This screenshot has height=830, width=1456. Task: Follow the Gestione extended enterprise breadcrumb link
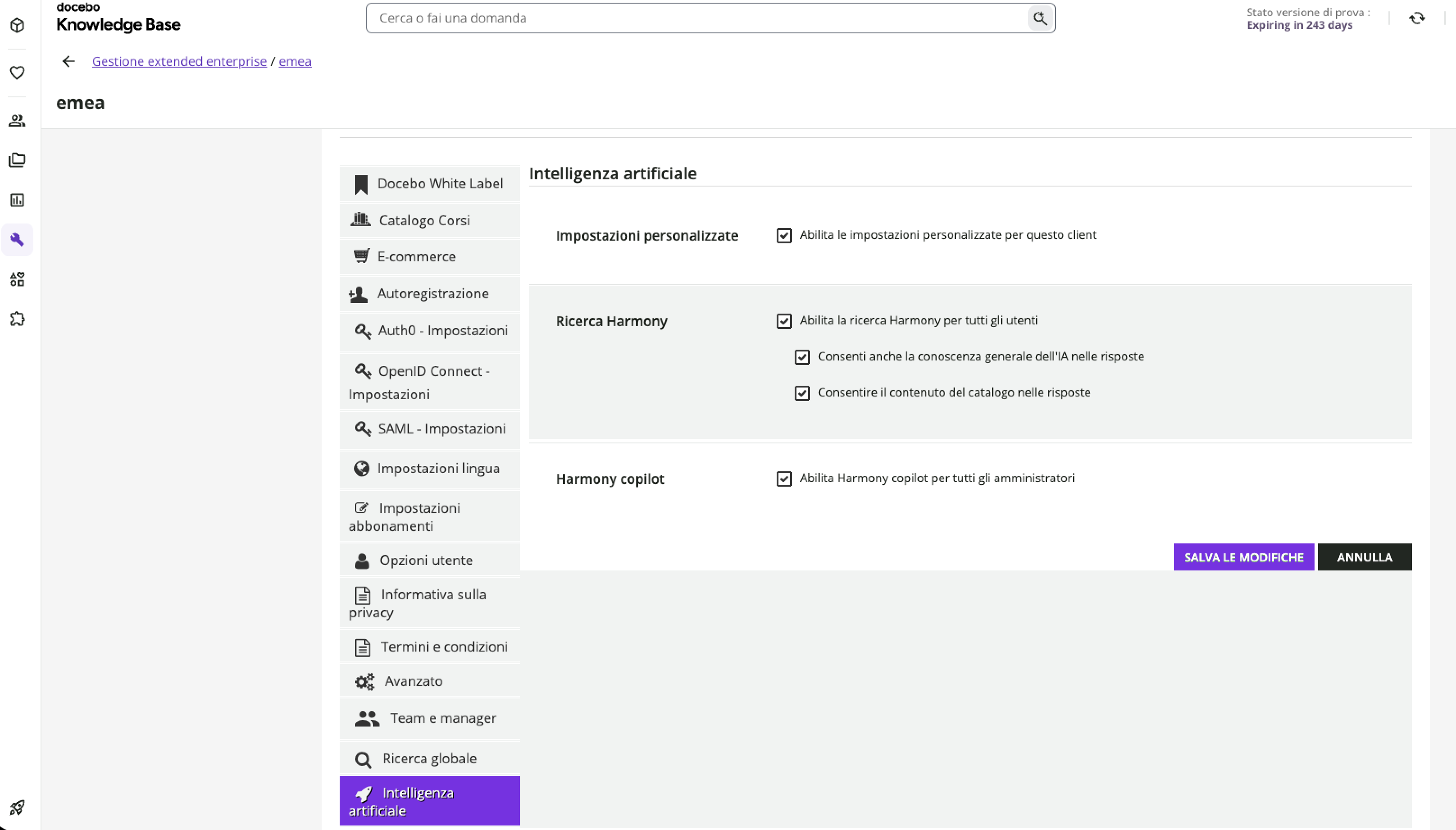[x=179, y=61]
